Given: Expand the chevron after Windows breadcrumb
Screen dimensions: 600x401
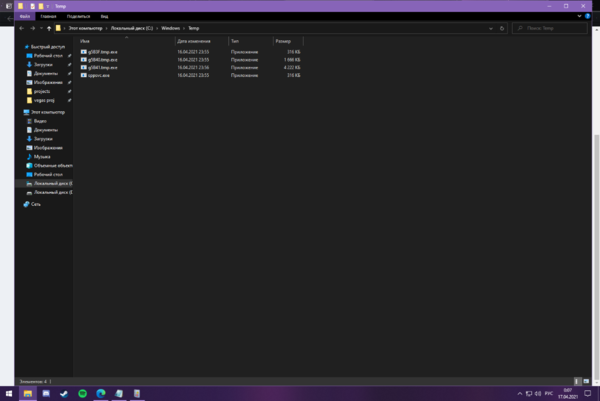Looking at the screenshot, I should (184, 28).
